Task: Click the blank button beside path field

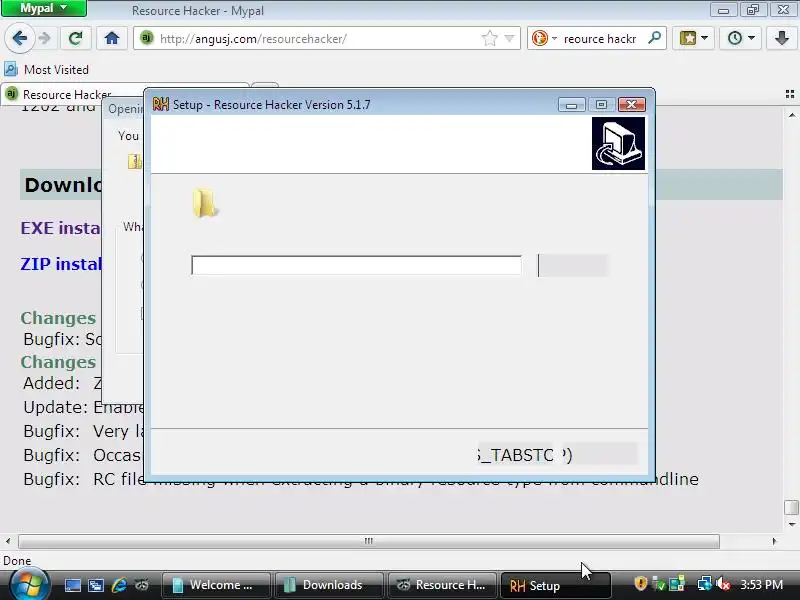Action: coord(573,265)
